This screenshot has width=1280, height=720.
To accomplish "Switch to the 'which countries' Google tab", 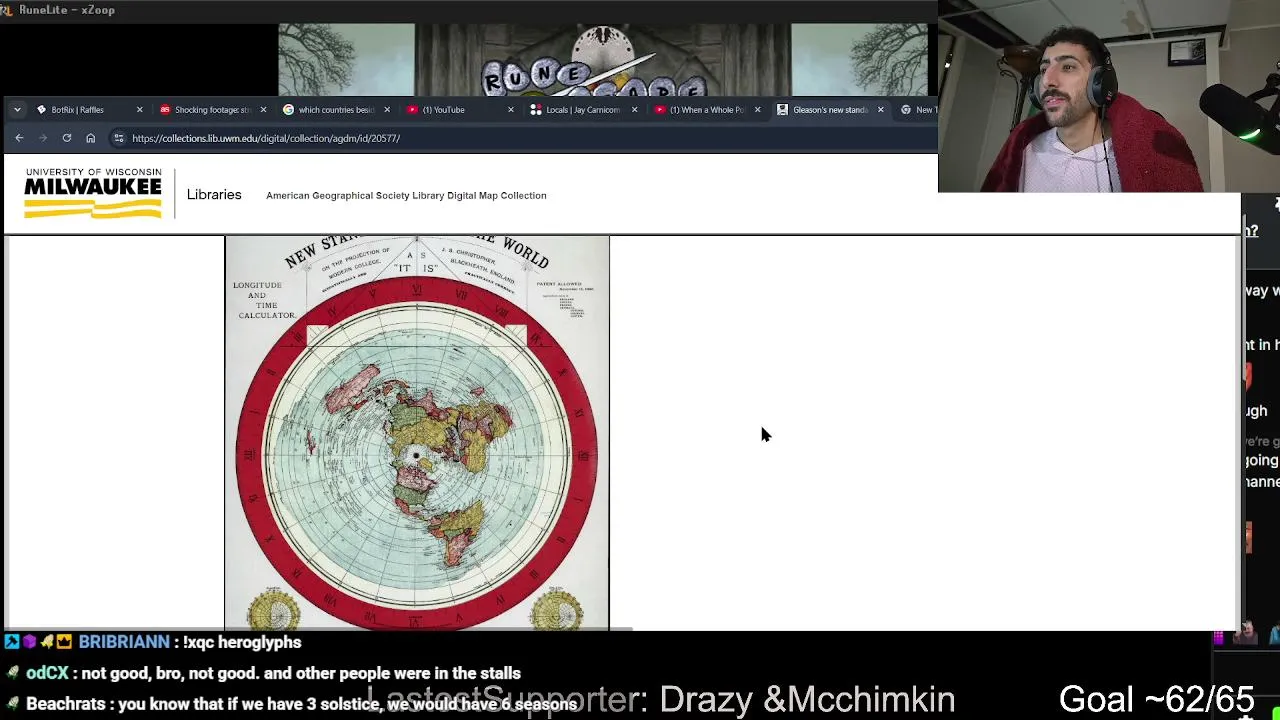I will 336,110.
